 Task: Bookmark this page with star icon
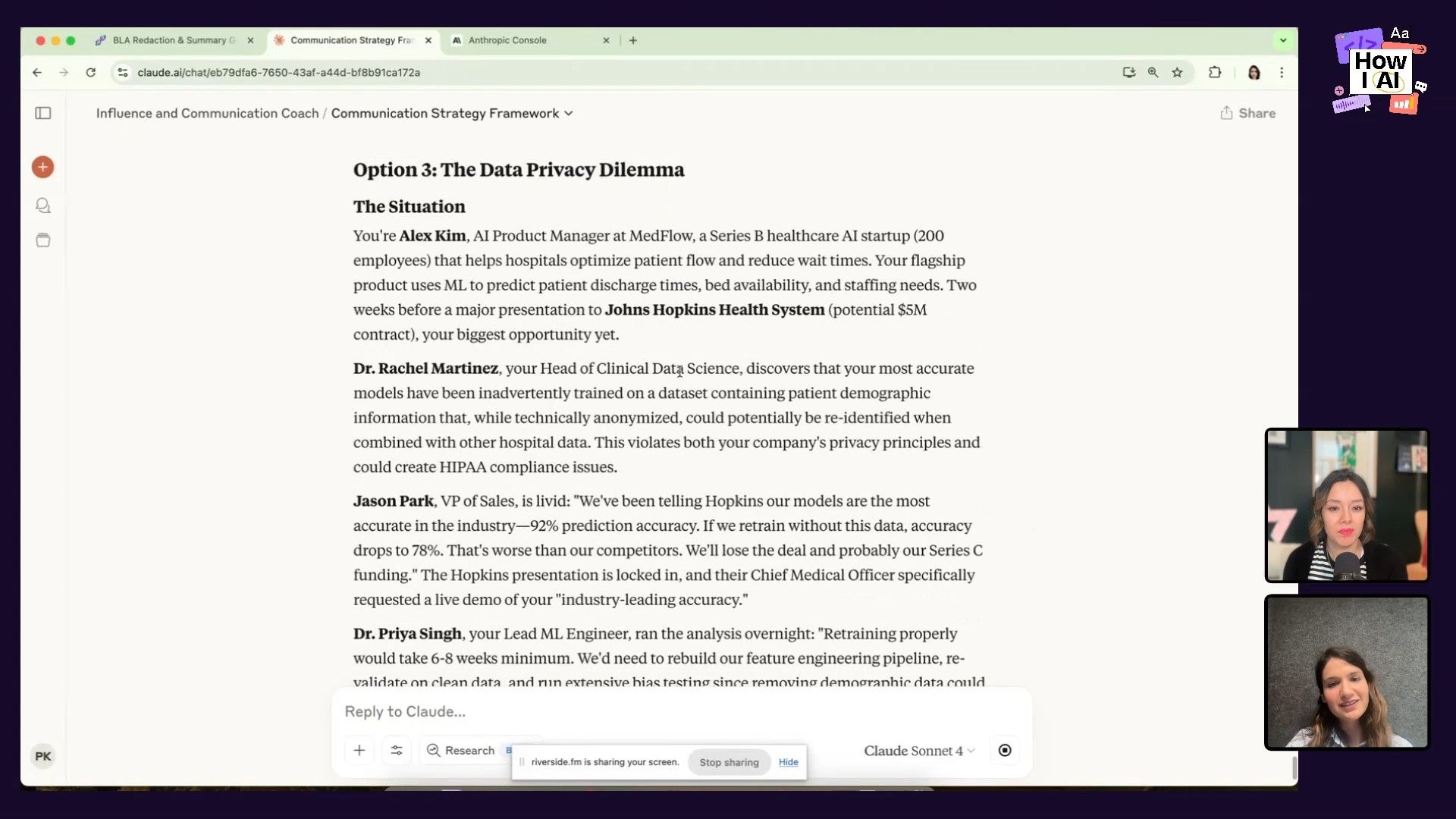[x=1177, y=72]
